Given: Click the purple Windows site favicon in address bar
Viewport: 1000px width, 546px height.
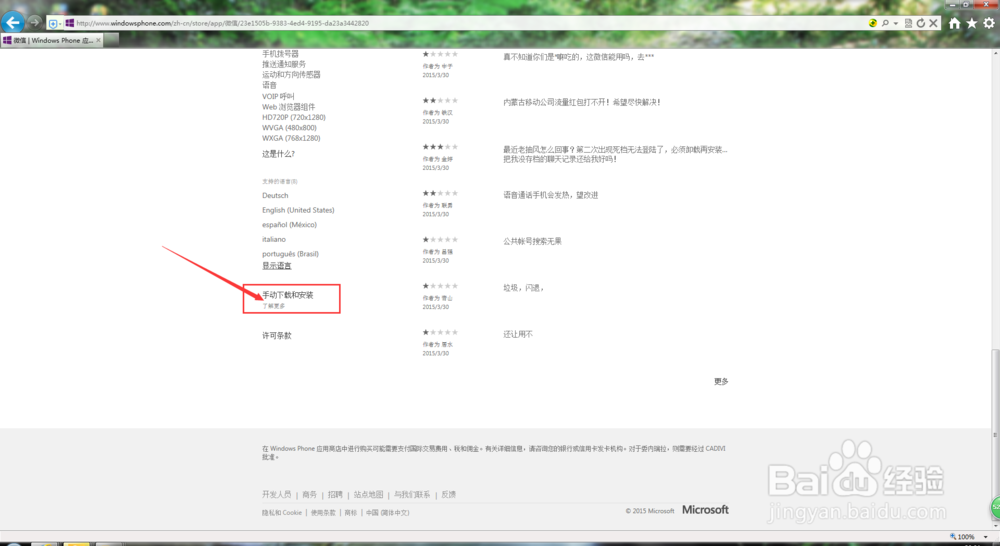Looking at the screenshot, I should 70,23.
